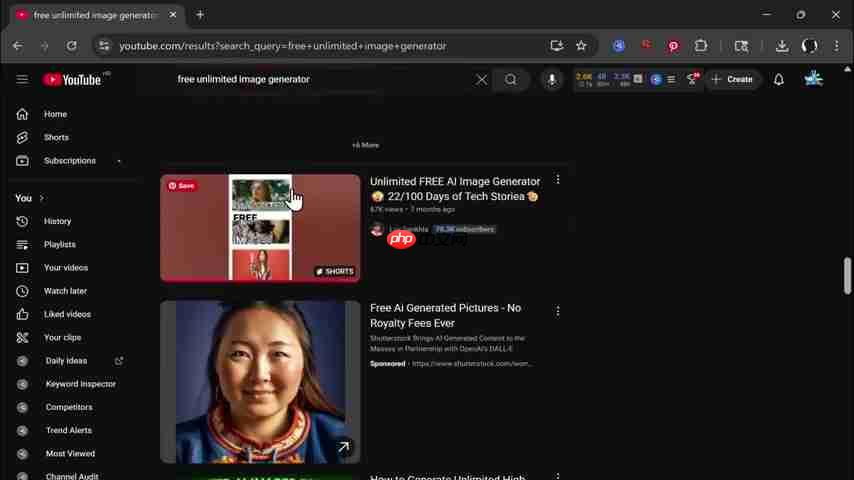Click the ad's open-in-new arrow icon

(x=344, y=447)
